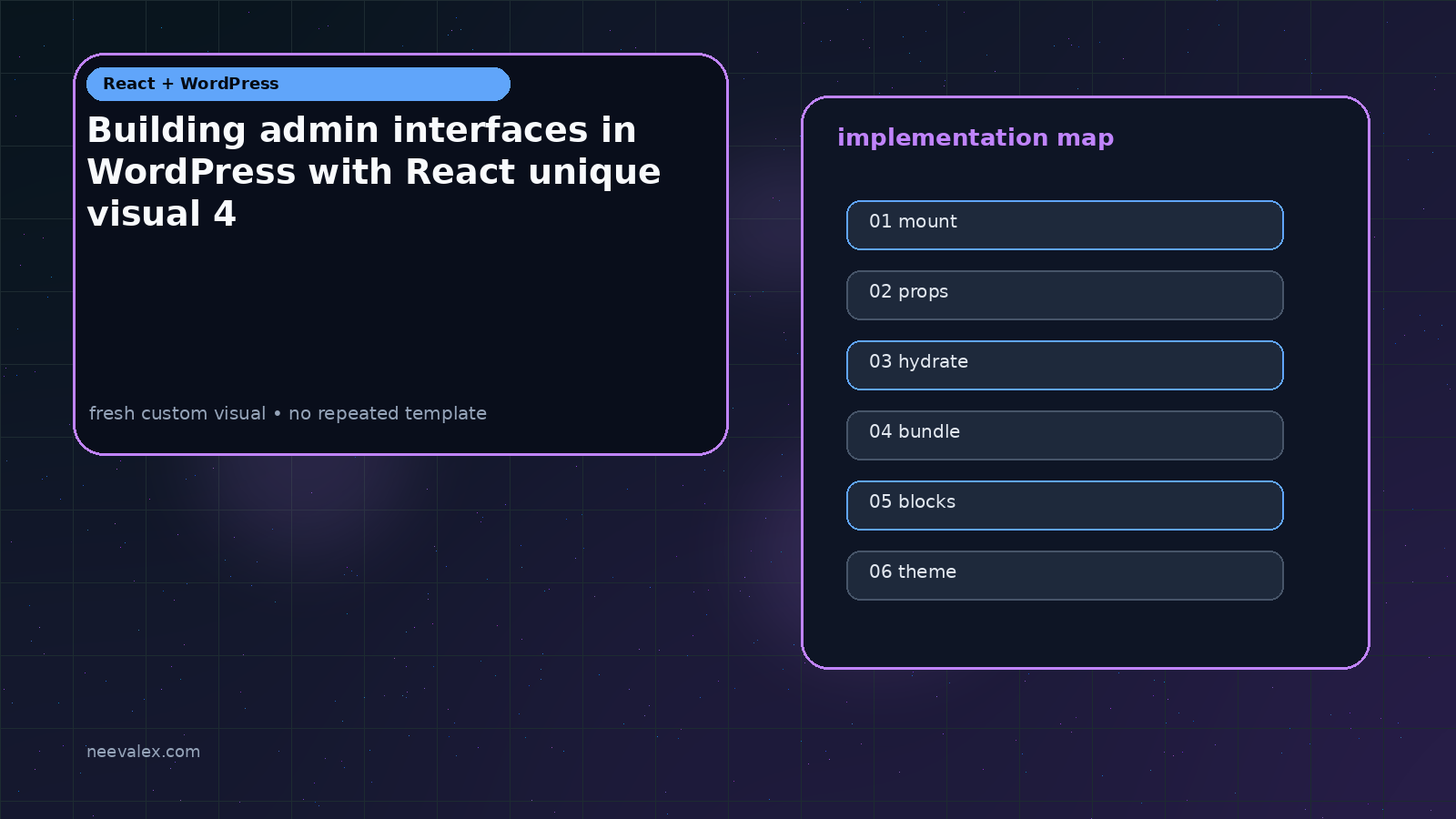Click the fresh custom visual subtitle

coord(288,413)
